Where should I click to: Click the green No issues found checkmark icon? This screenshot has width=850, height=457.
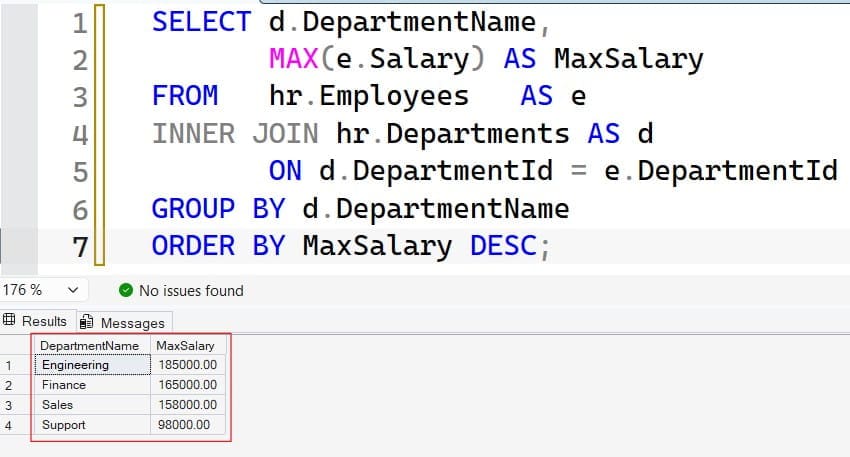[126, 291]
